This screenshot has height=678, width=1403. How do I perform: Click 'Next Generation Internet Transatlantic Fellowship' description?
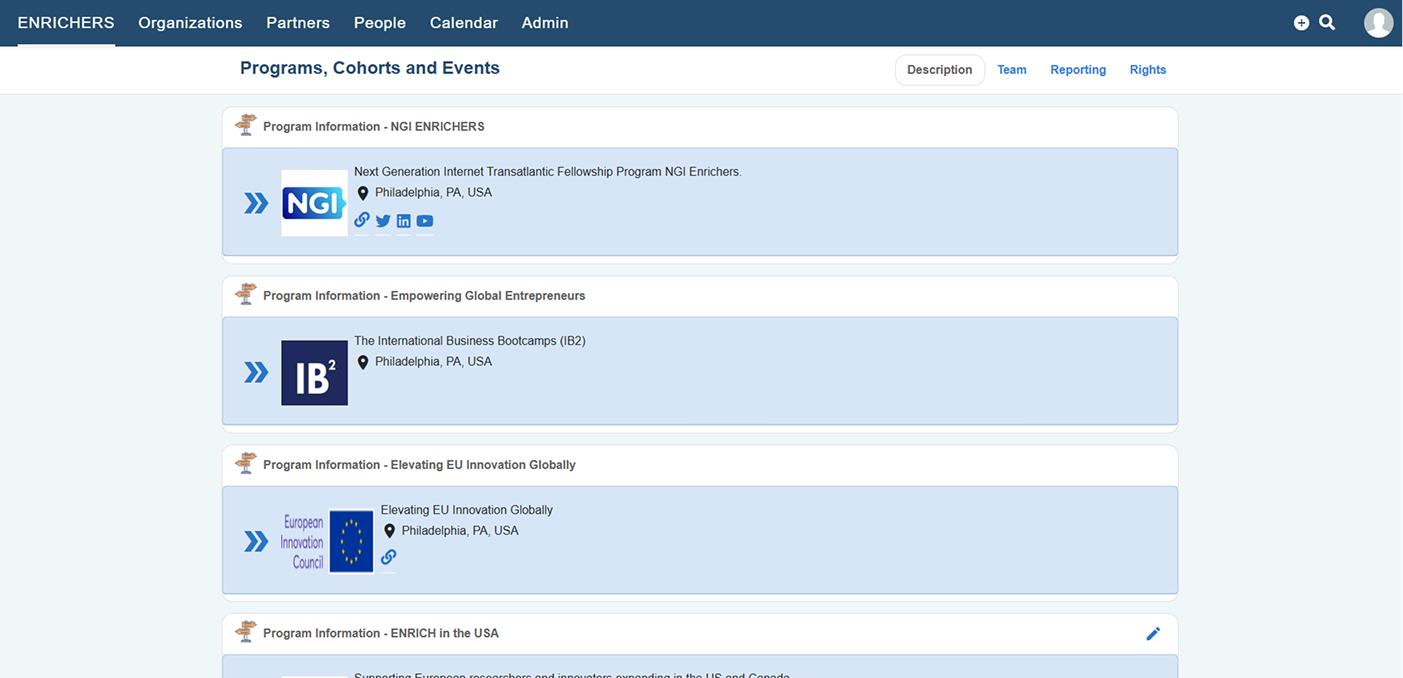click(548, 172)
